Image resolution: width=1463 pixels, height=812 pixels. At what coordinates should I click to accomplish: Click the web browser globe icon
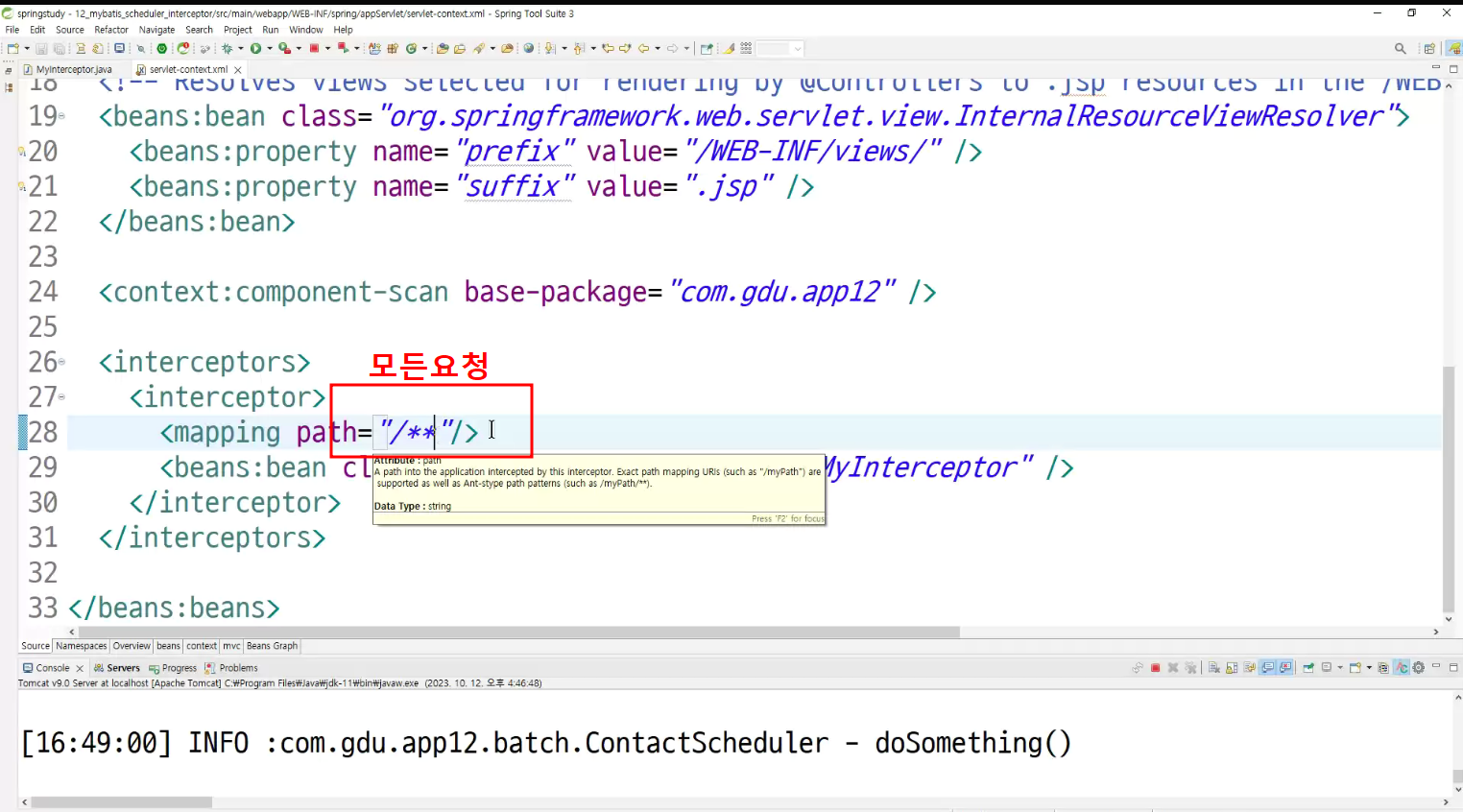click(528, 48)
